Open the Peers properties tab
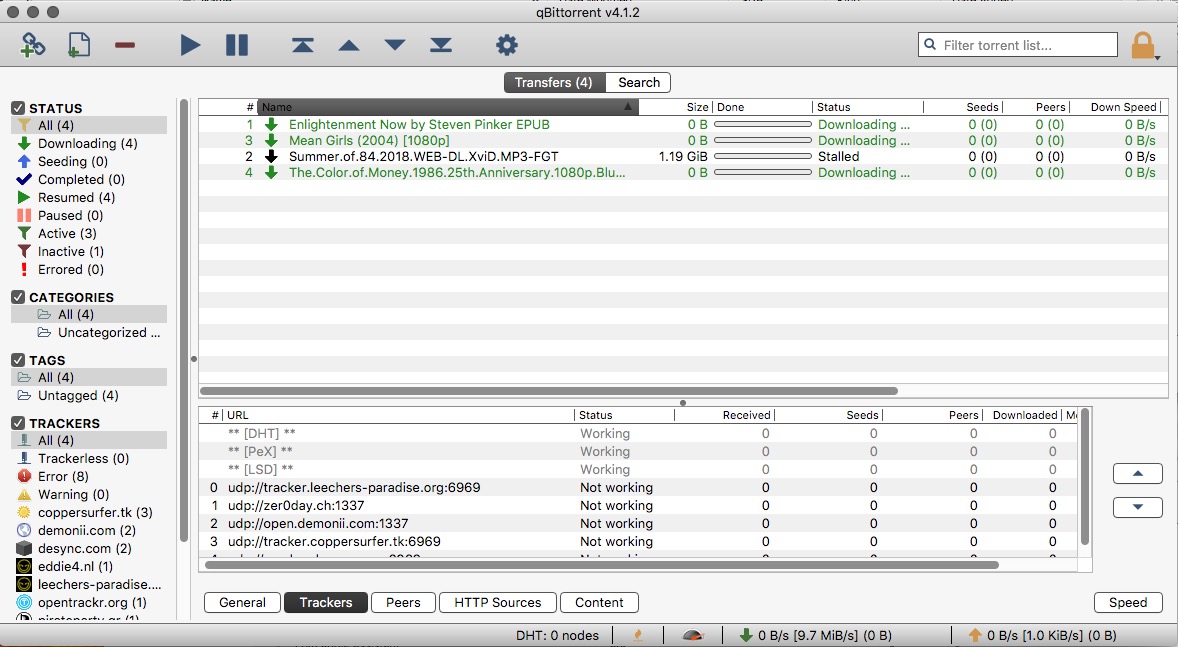The height and width of the screenshot is (647, 1178). click(403, 603)
